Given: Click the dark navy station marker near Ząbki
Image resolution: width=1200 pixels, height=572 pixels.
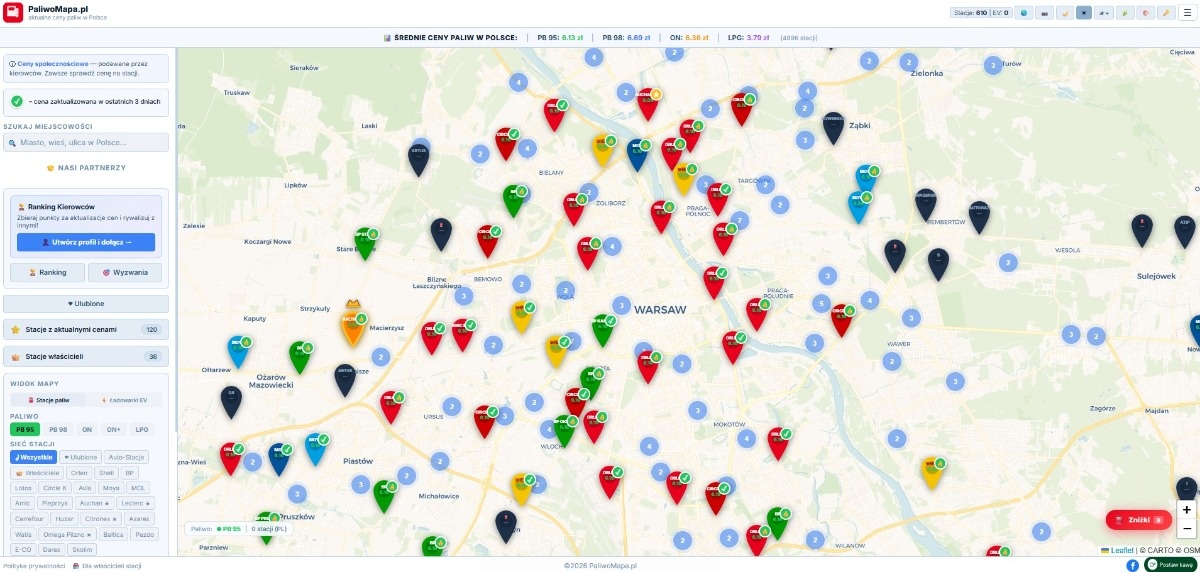Looking at the screenshot, I should [x=834, y=126].
